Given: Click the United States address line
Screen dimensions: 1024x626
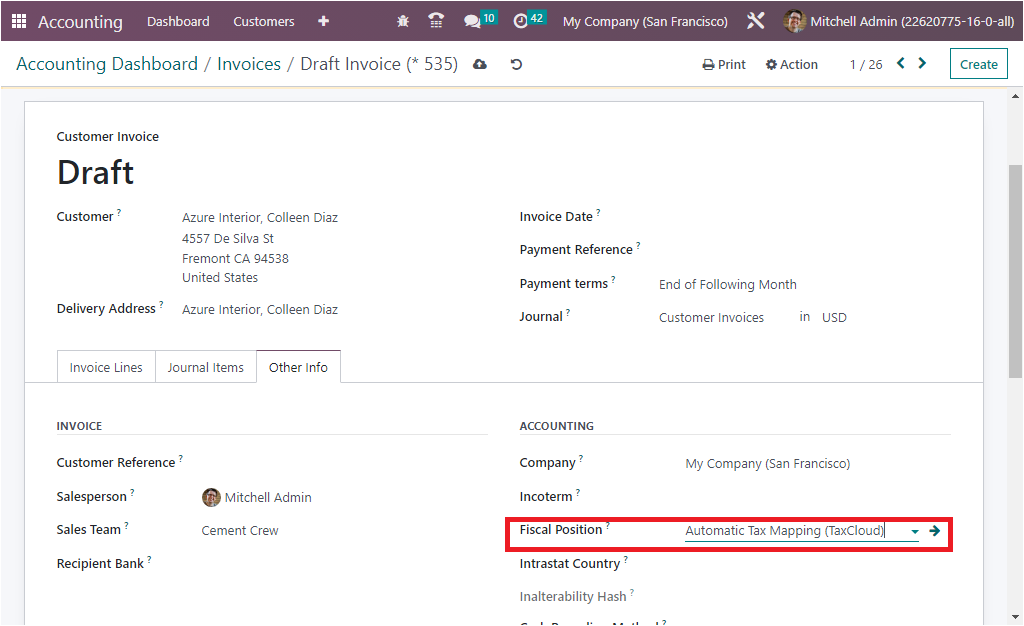Looking at the screenshot, I should coord(220,277).
